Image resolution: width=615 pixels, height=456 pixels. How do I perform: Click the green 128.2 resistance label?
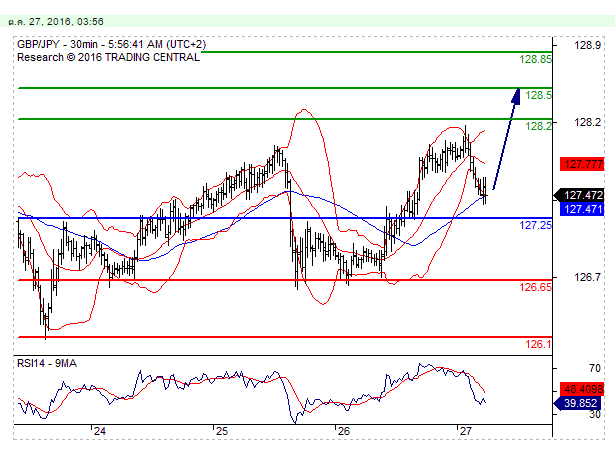tap(538, 126)
